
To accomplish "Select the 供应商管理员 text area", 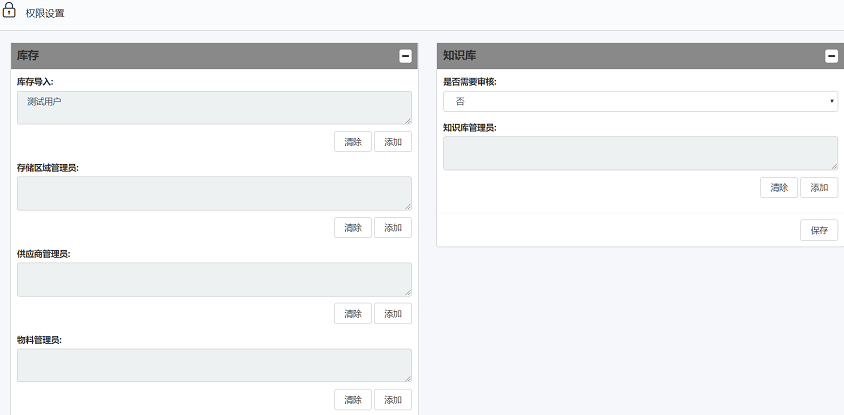I will pyautogui.click(x=214, y=280).
